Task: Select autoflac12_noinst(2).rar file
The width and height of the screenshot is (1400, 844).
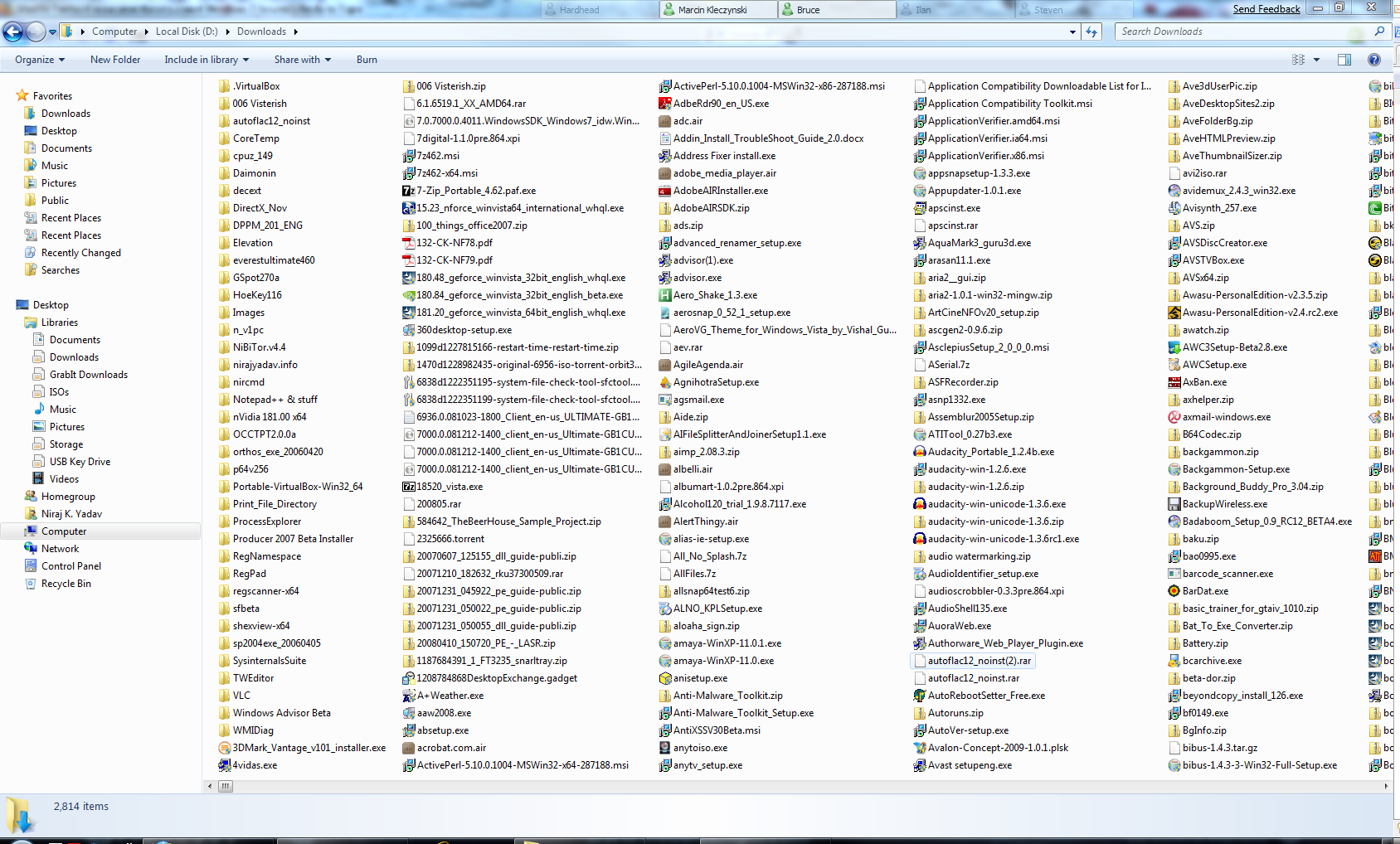Action: tap(973, 661)
